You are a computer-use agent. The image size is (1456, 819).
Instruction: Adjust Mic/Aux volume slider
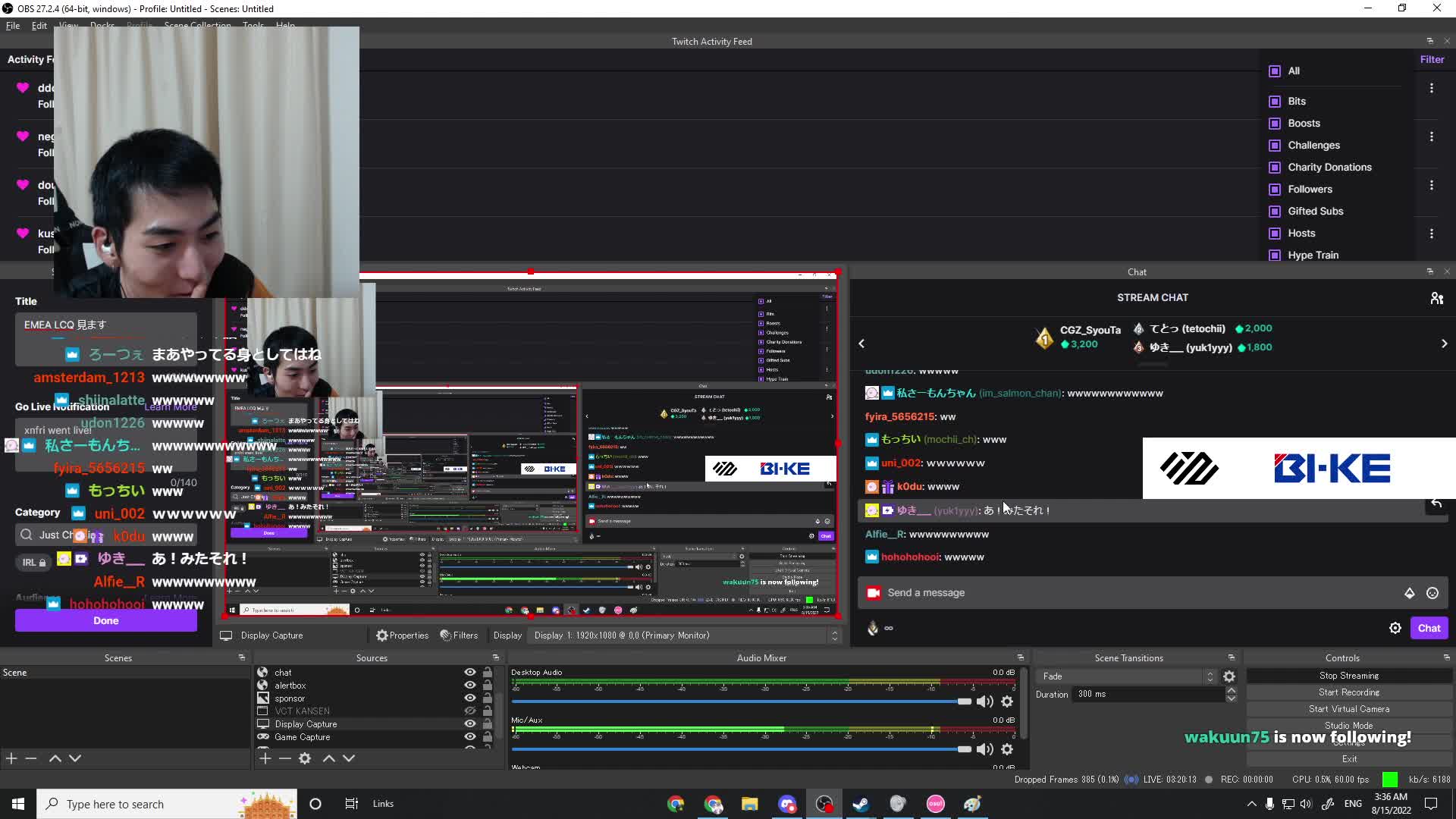(x=965, y=749)
